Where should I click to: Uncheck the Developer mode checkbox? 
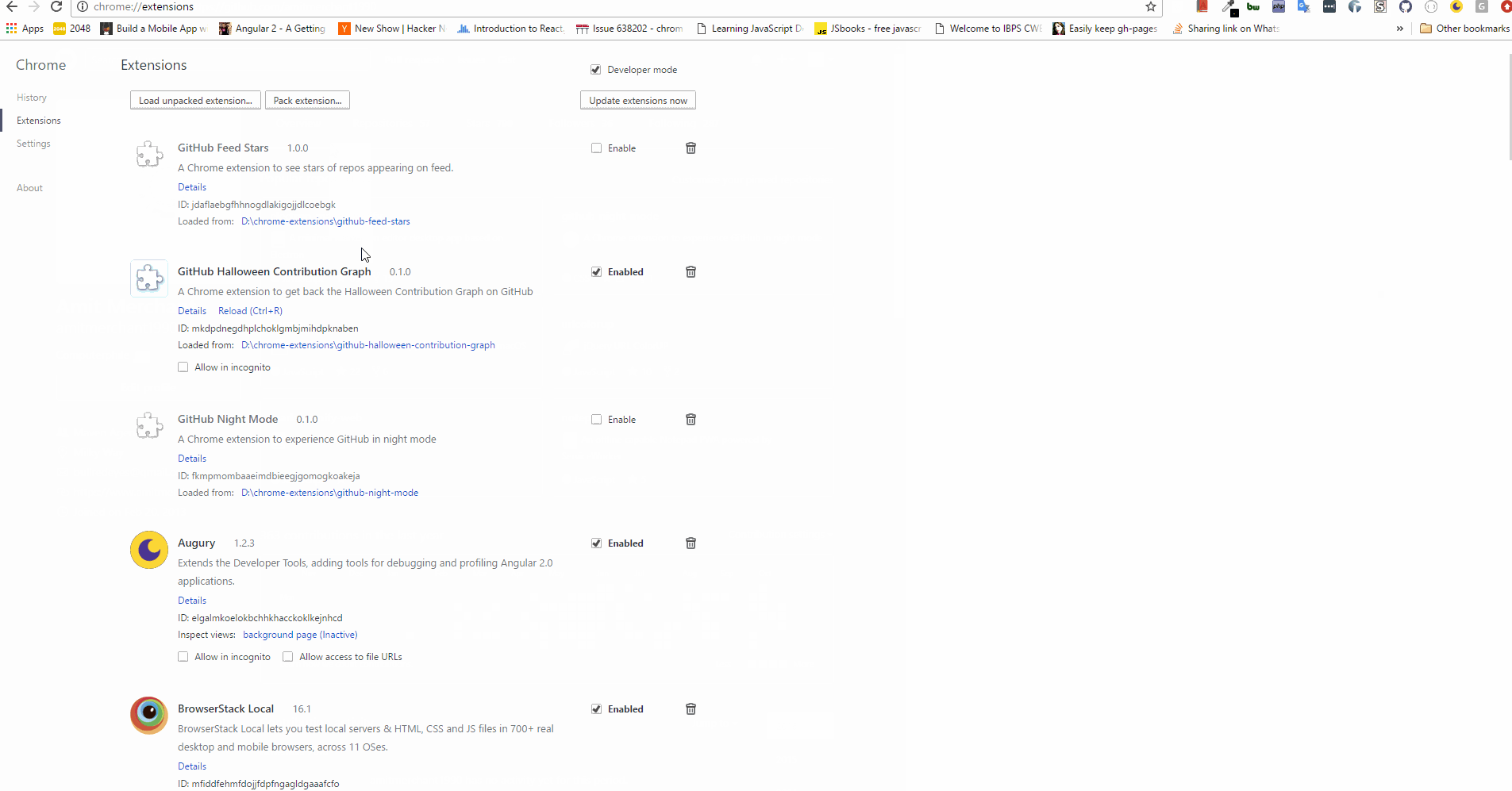596,70
